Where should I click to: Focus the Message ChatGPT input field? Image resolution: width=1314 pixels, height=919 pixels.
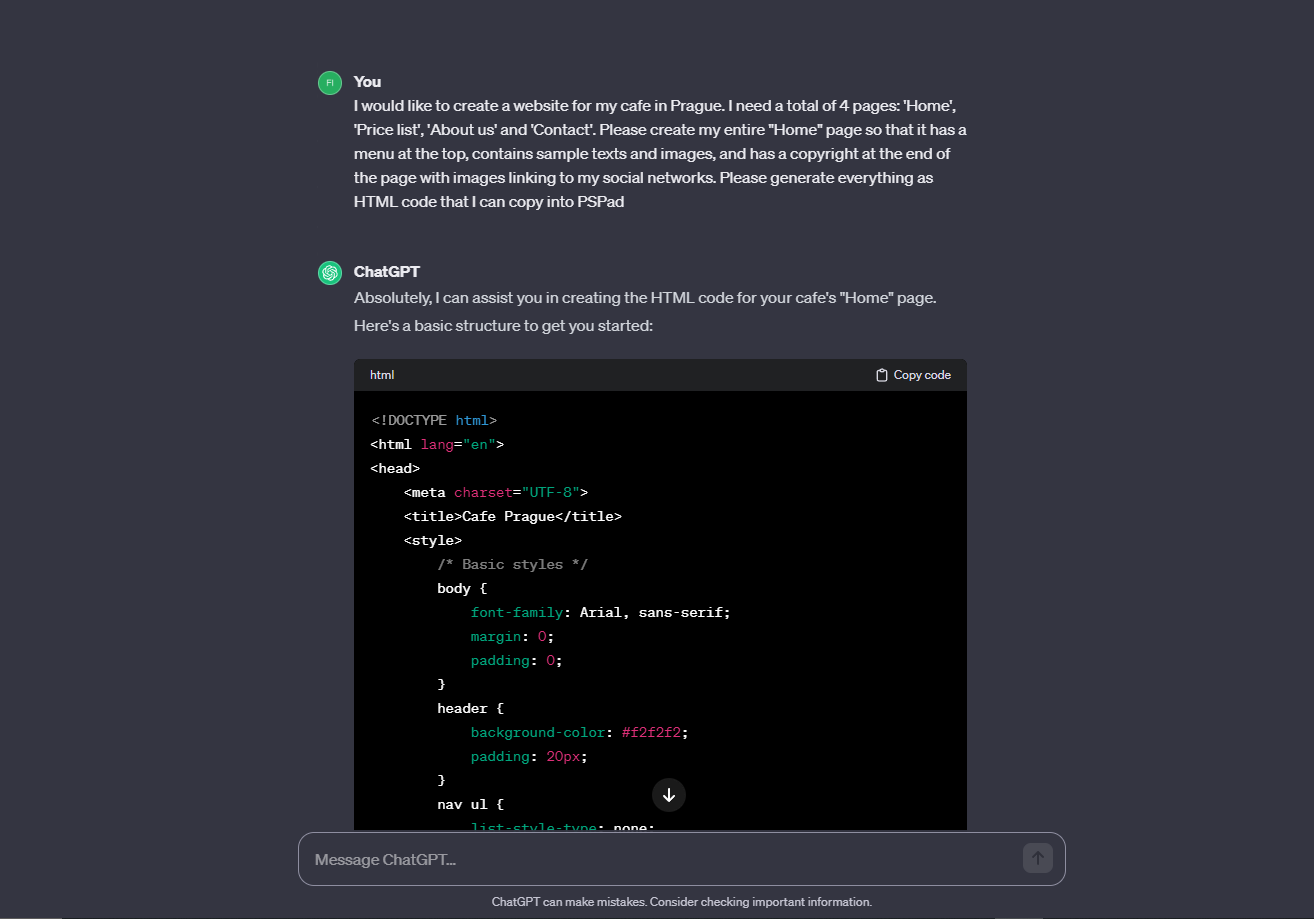pyautogui.click(x=682, y=859)
